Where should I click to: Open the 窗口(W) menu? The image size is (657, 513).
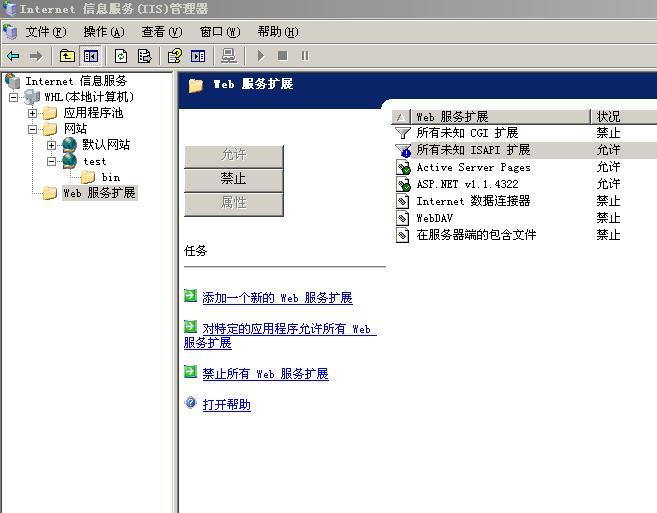(220, 32)
